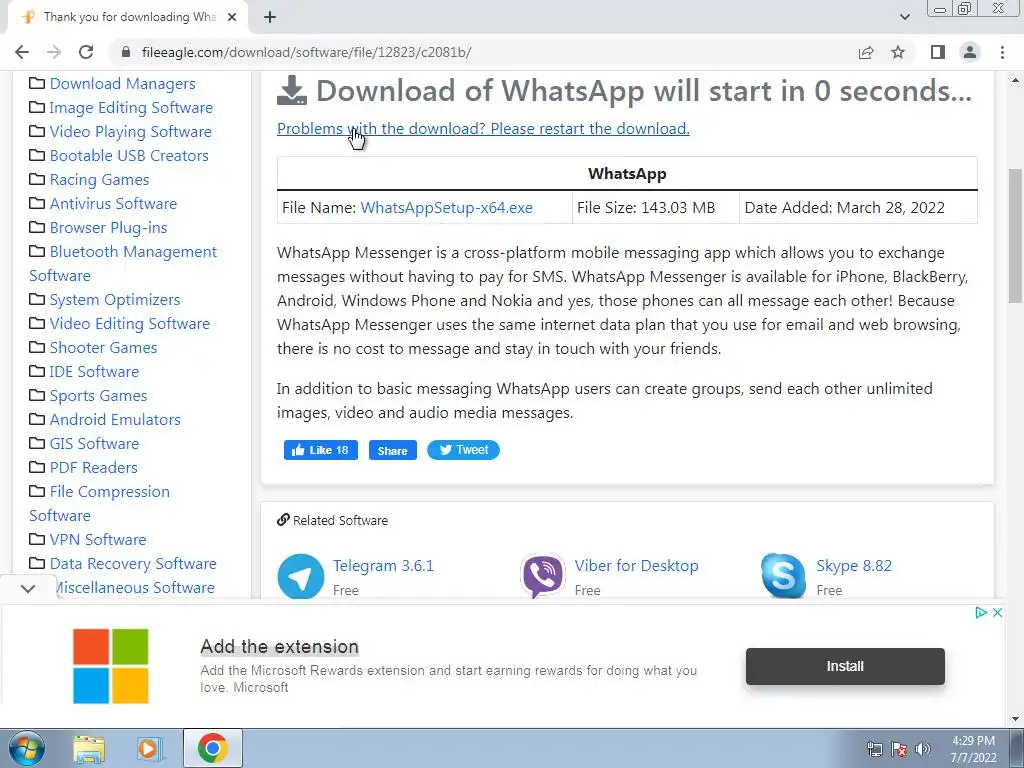Open a new browser tab
This screenshot has width=1024, height=768.
coord(270,18)
